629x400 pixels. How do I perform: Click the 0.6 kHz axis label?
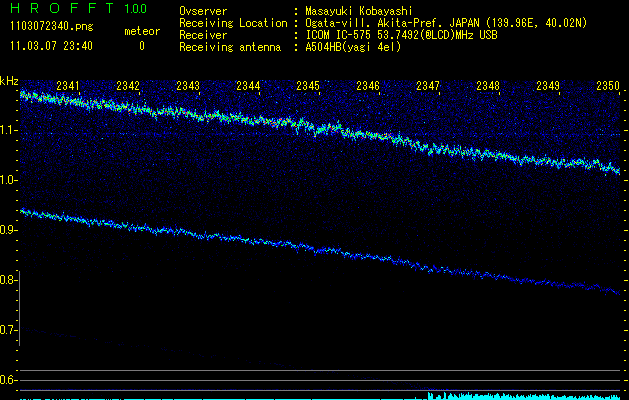7,380
